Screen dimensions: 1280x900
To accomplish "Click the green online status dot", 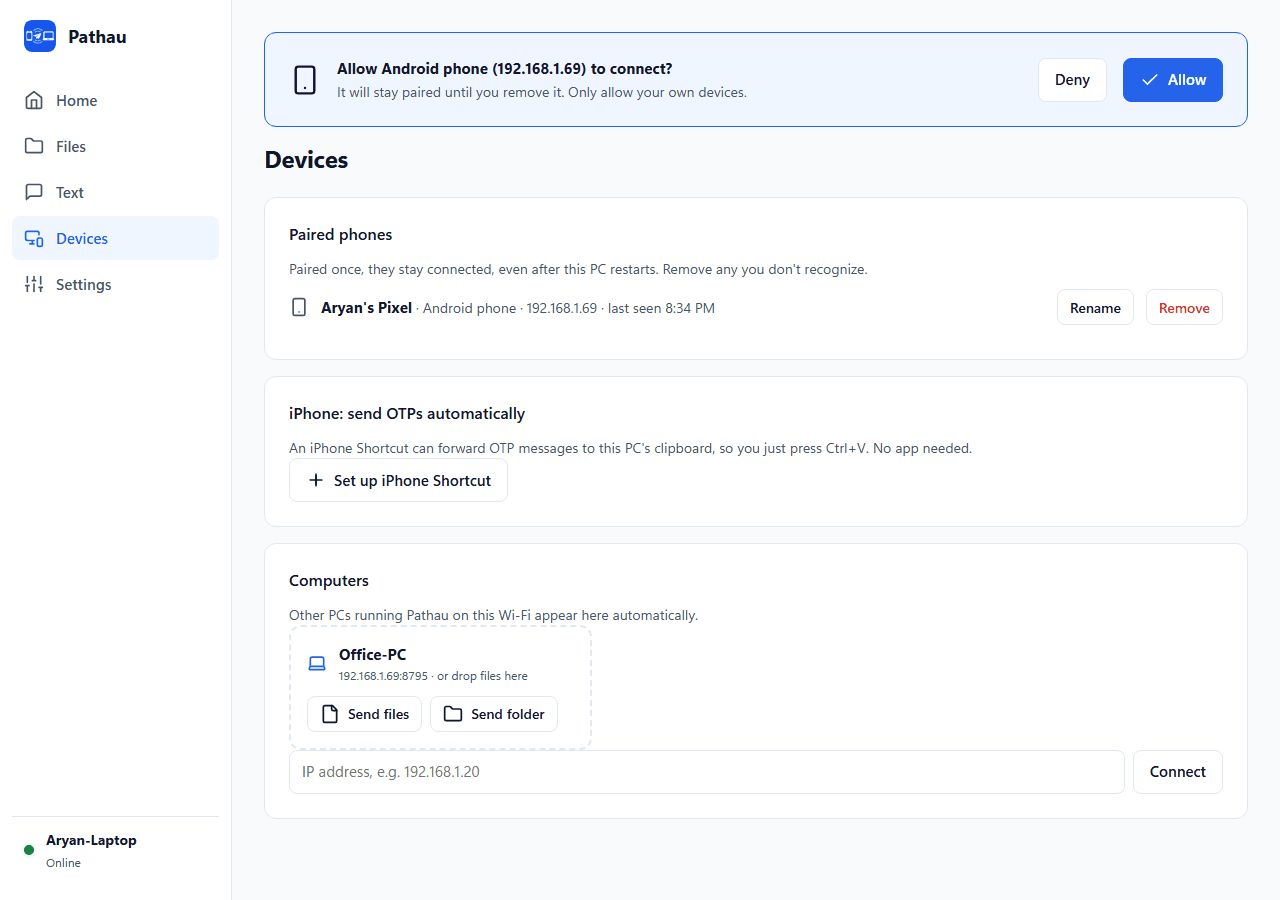I will click(29, 851).
